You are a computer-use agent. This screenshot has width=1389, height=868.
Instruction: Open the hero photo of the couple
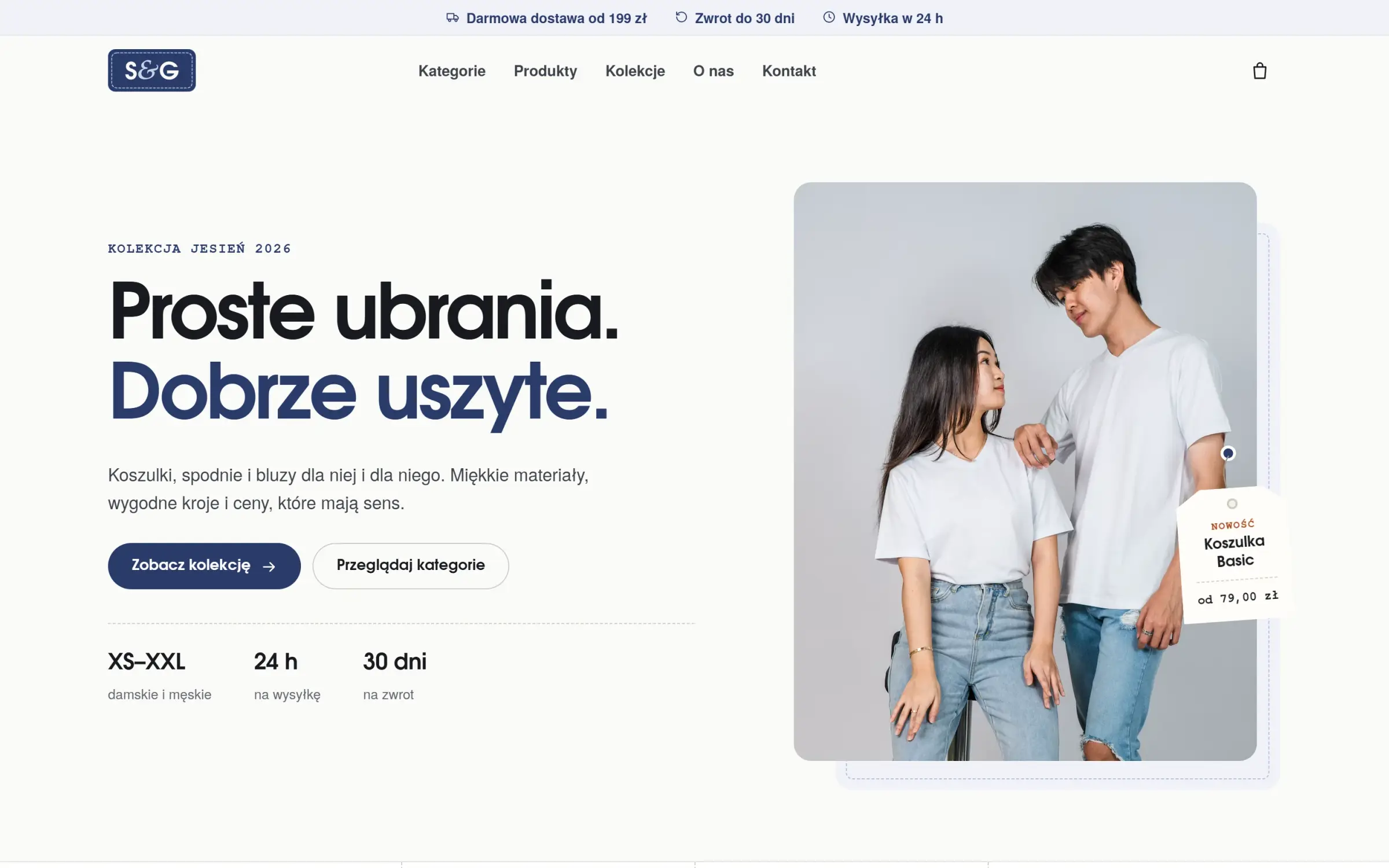coord(1025,472)
